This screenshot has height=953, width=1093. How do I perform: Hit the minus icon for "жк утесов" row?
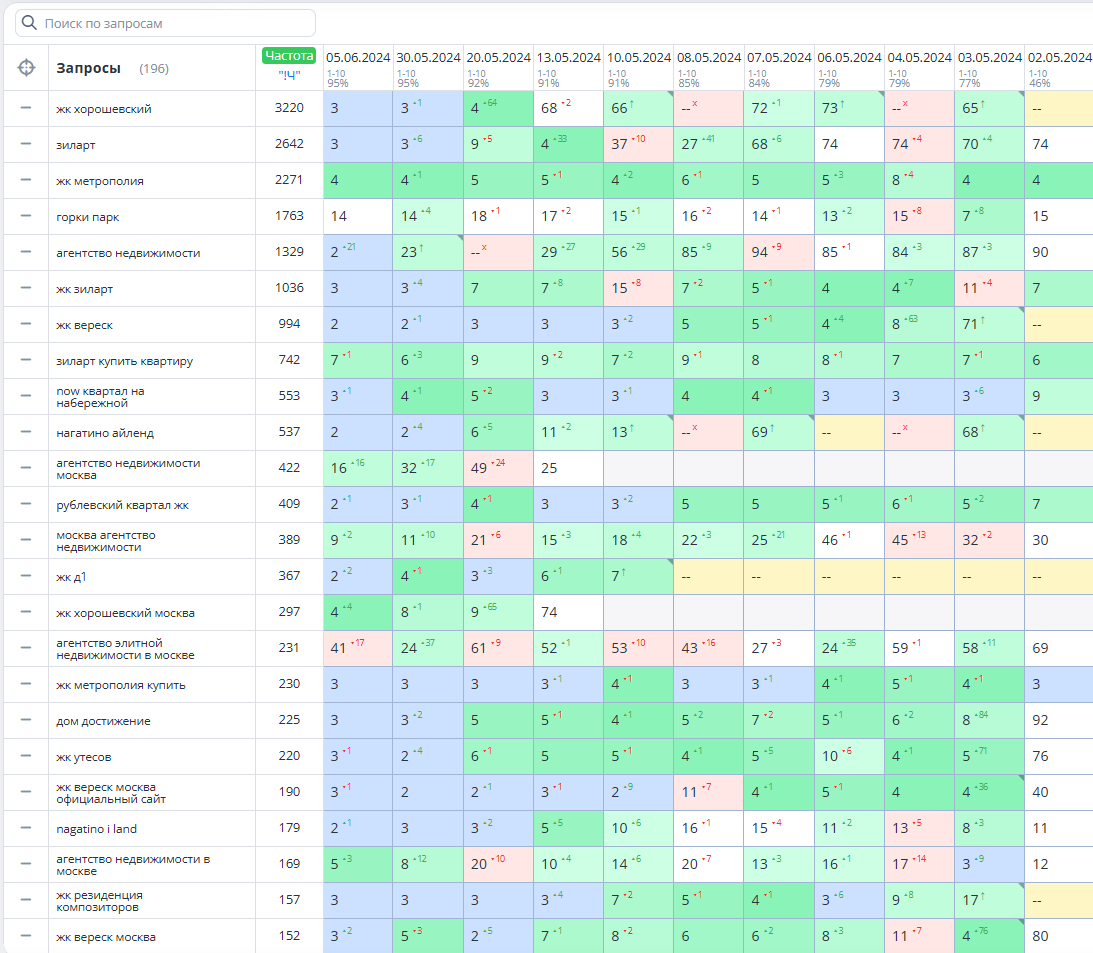(x=26, y=756)
